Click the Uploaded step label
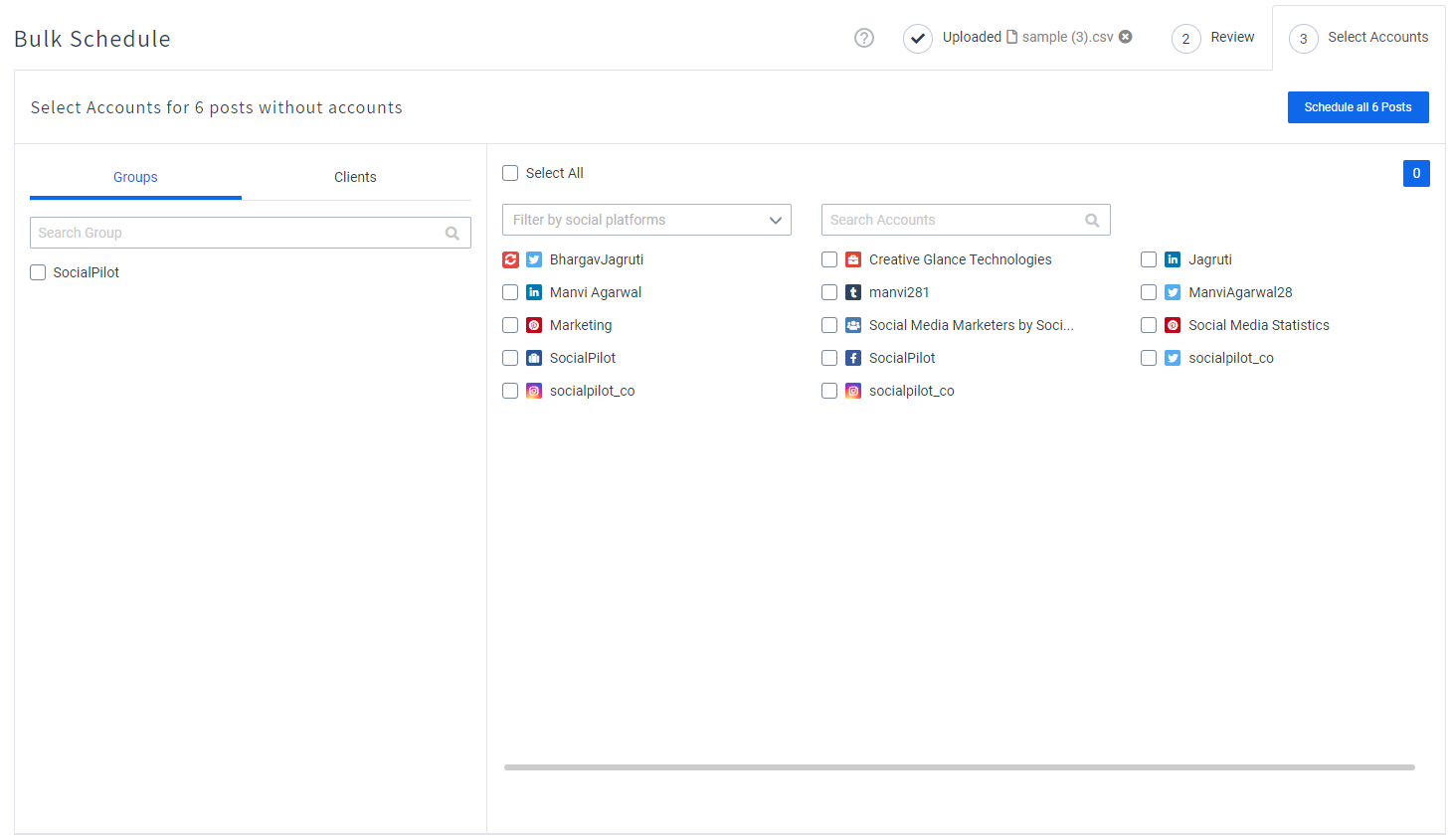Image resolution: width=1450 pixels, height=840 pixels. (972, 37)
